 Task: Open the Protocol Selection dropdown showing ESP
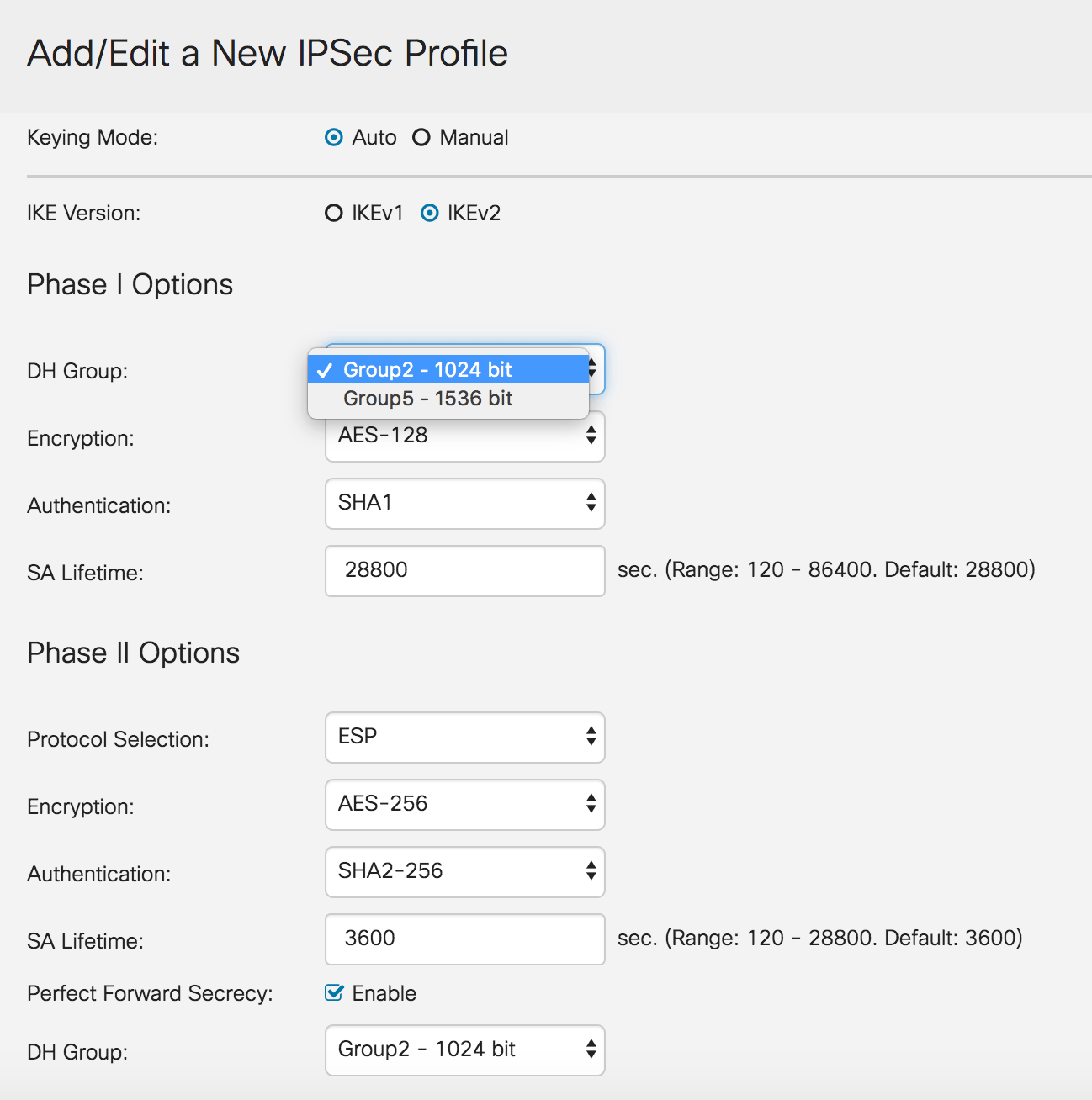click(464, 738)
